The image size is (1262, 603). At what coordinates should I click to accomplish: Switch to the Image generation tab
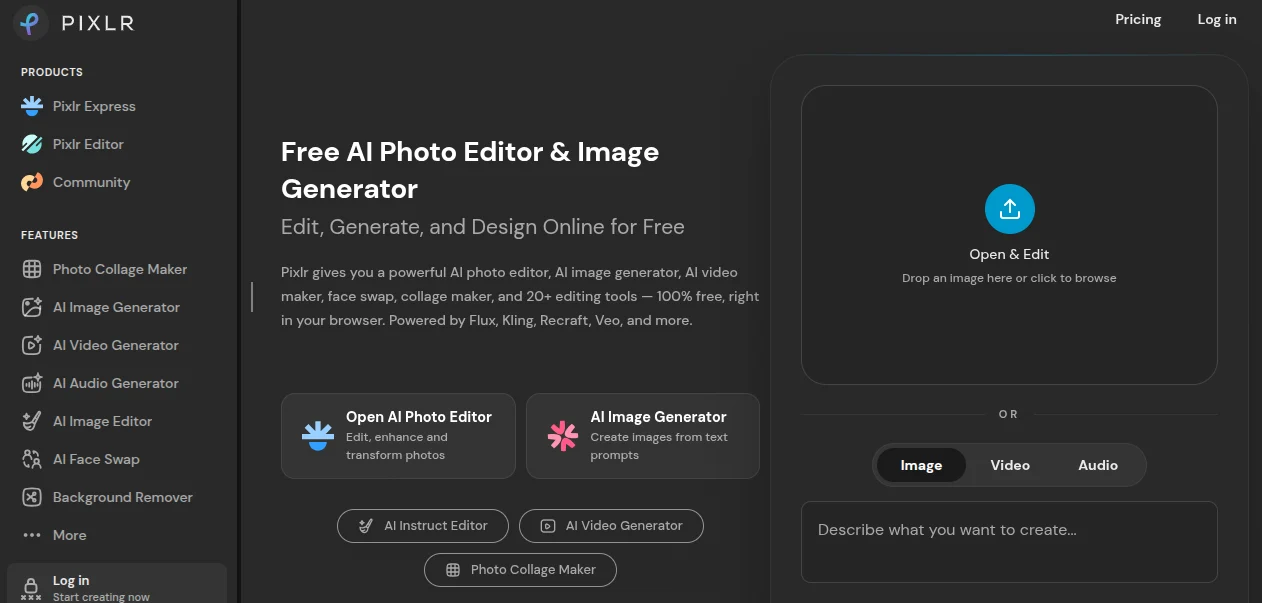[x=921, y=465]
